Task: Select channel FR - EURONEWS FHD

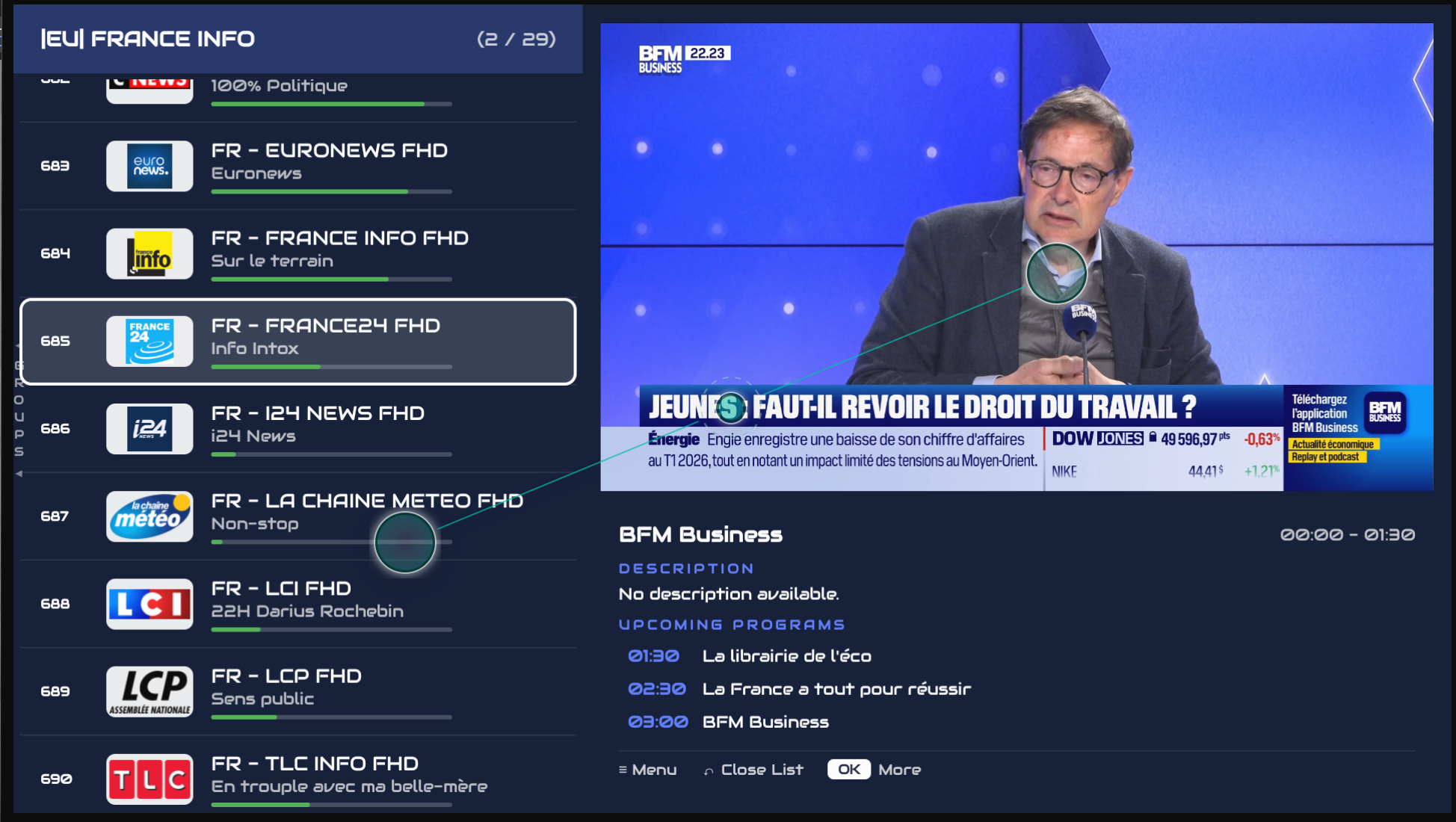Action: tap(297, 166)
